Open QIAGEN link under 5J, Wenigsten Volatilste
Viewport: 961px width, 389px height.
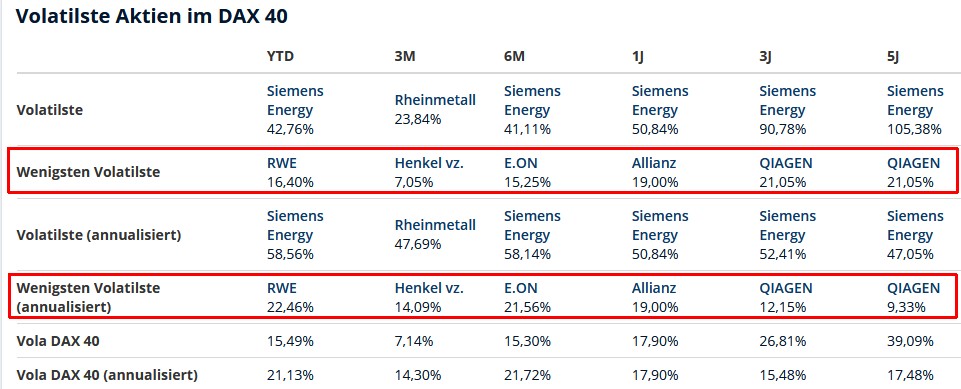(x=913, y=163)
